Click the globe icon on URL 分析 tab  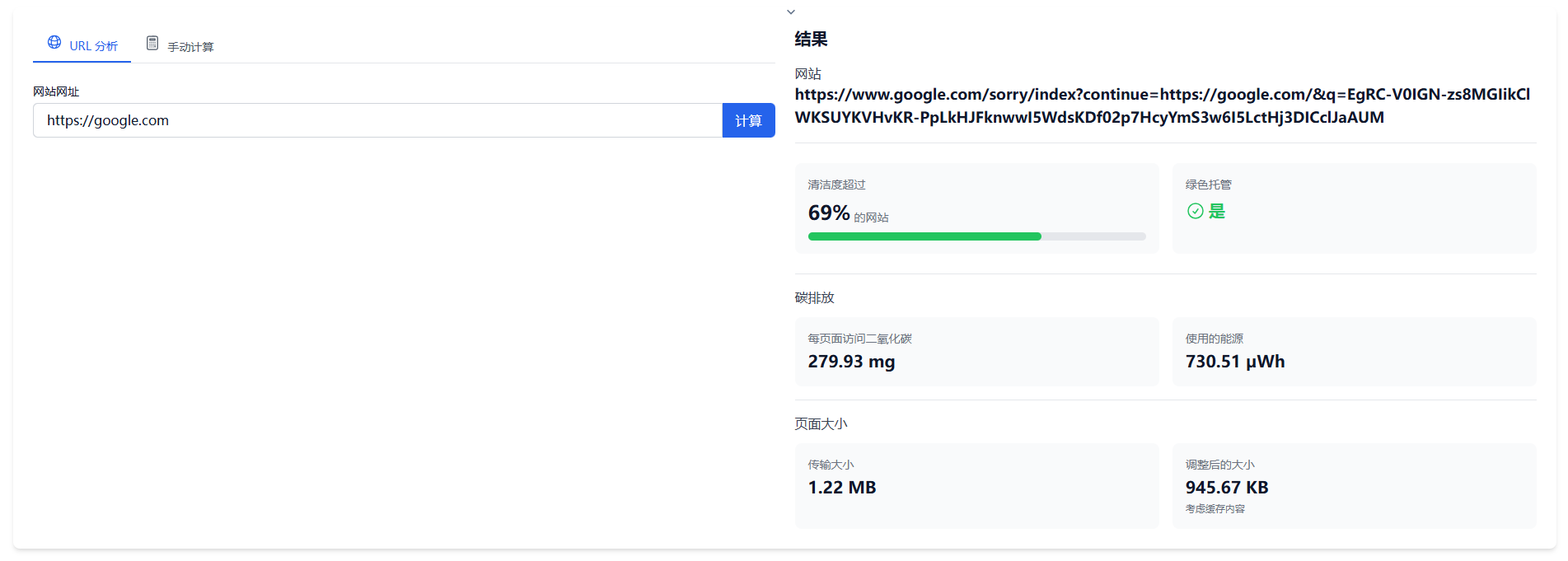click(x=54, y=42)
